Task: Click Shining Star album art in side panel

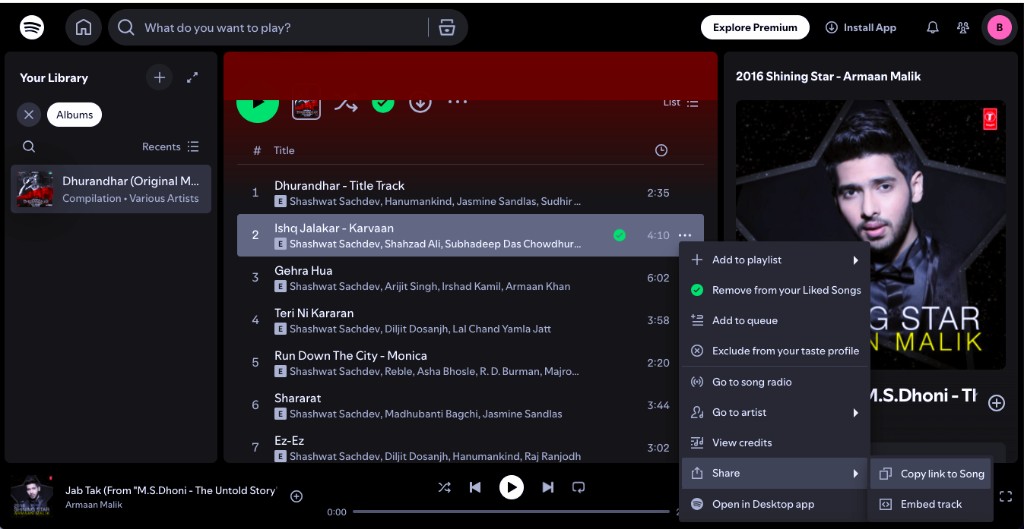Action: (871, 235)
